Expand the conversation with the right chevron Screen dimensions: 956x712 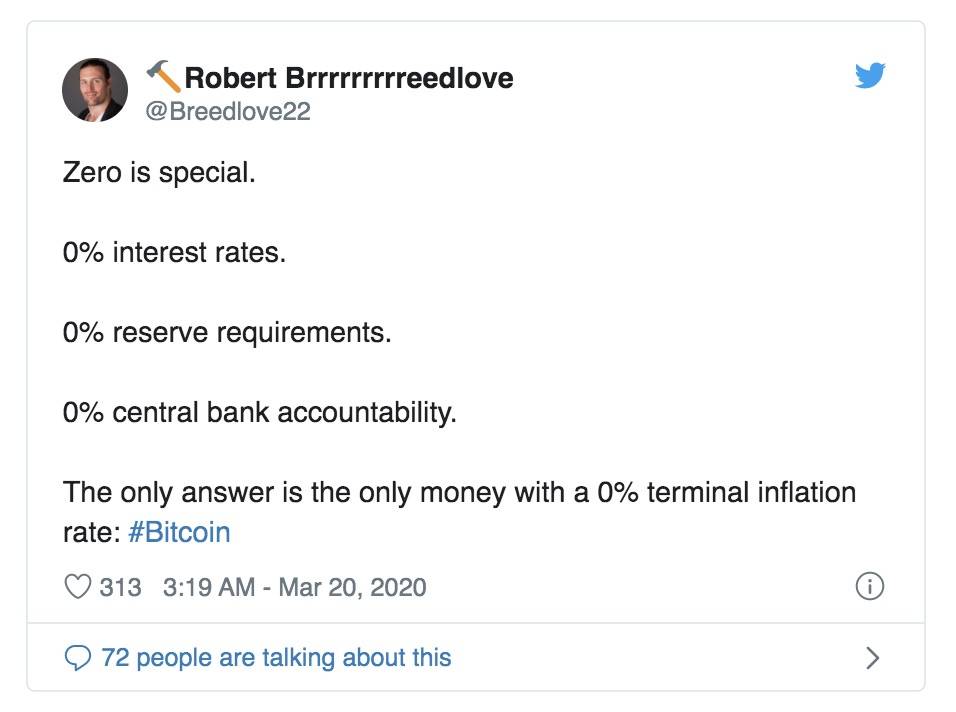tap(873, 658)
